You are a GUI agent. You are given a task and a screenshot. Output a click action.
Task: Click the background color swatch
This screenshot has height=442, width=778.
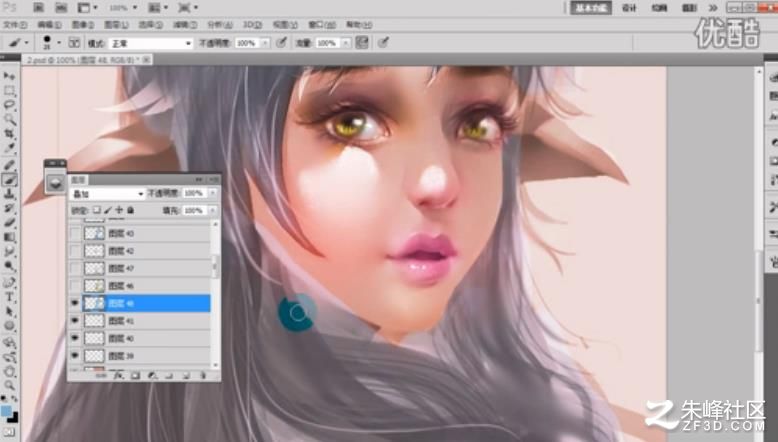[x=13, y=418]
